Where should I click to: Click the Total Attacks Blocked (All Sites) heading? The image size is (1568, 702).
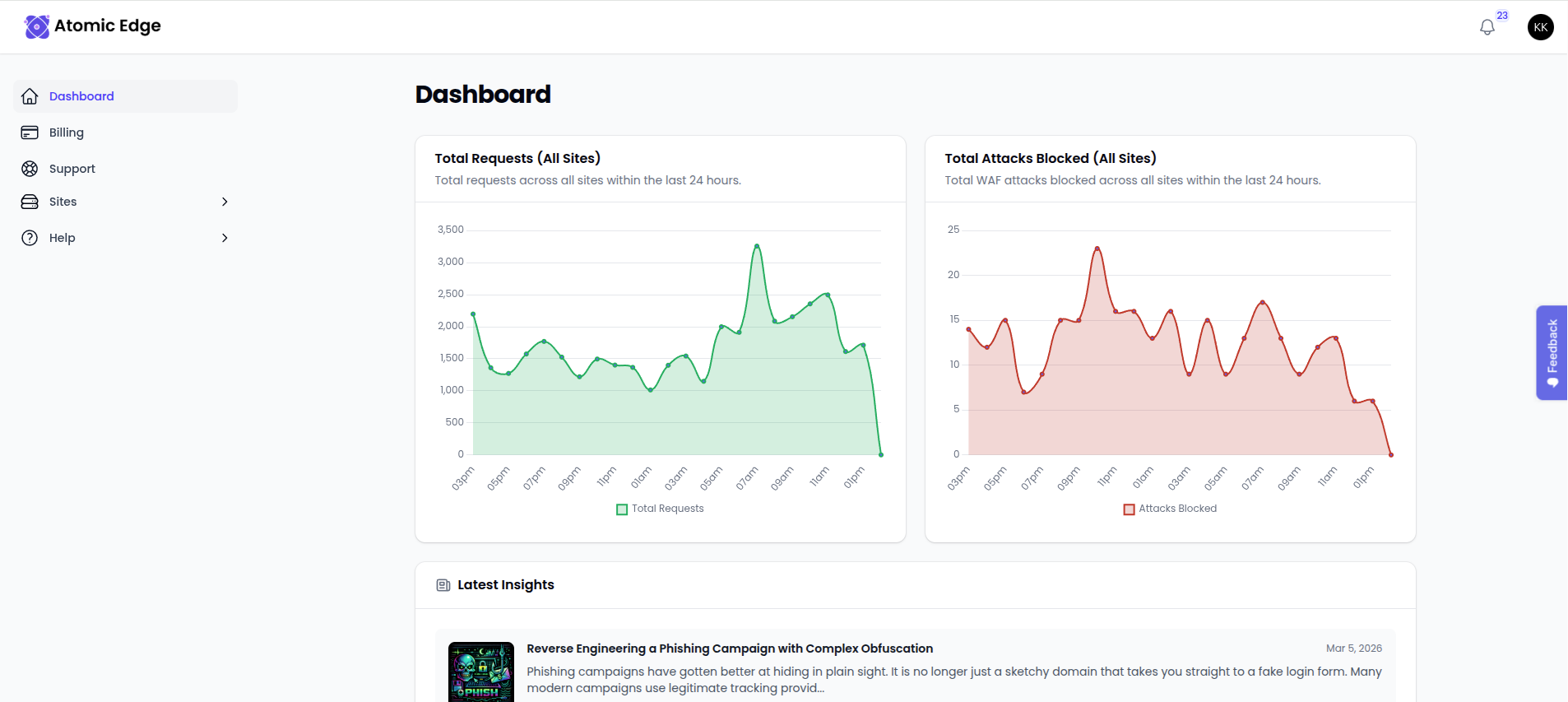pos(1051,158)
